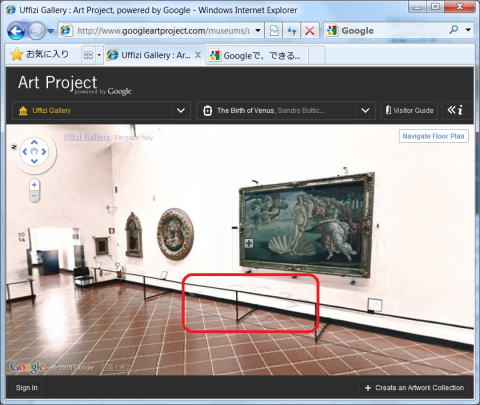The width and height of the screenshot is (480, 405).
Task: Open a new blank tab
Action: pyautogui.click(x=316, y=55)
